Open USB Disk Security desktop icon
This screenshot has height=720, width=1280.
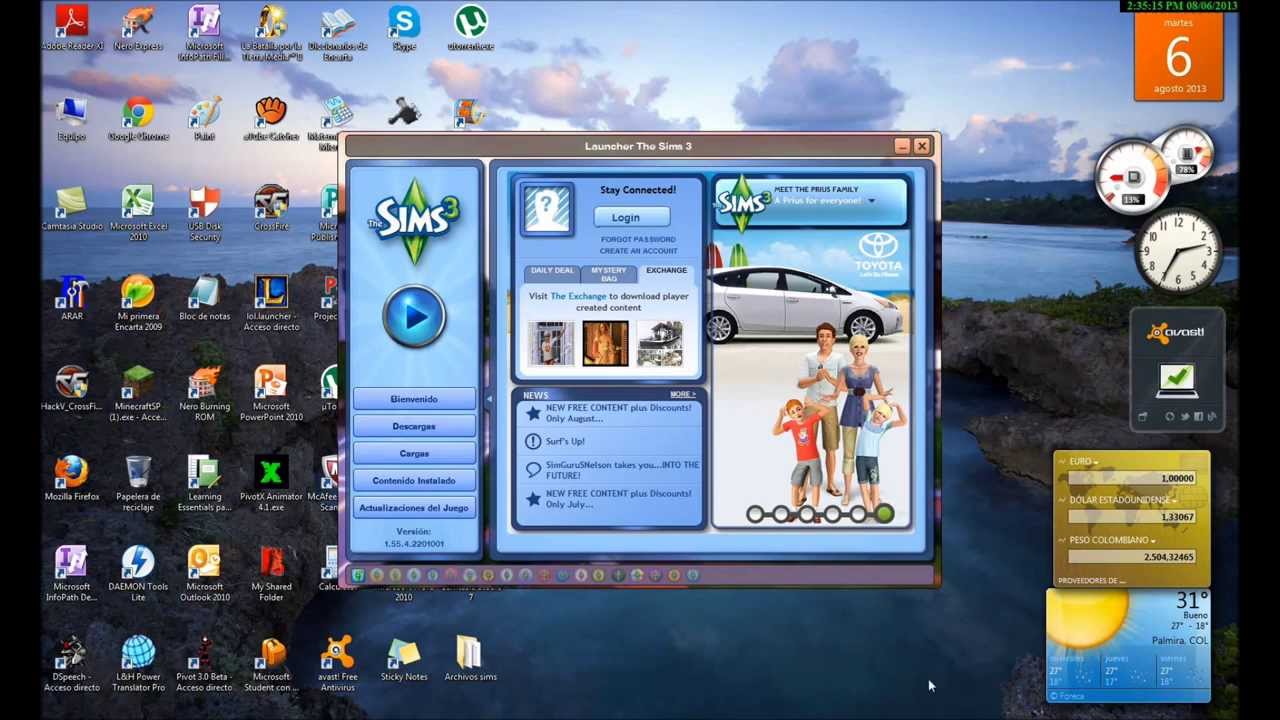point(205,212)
